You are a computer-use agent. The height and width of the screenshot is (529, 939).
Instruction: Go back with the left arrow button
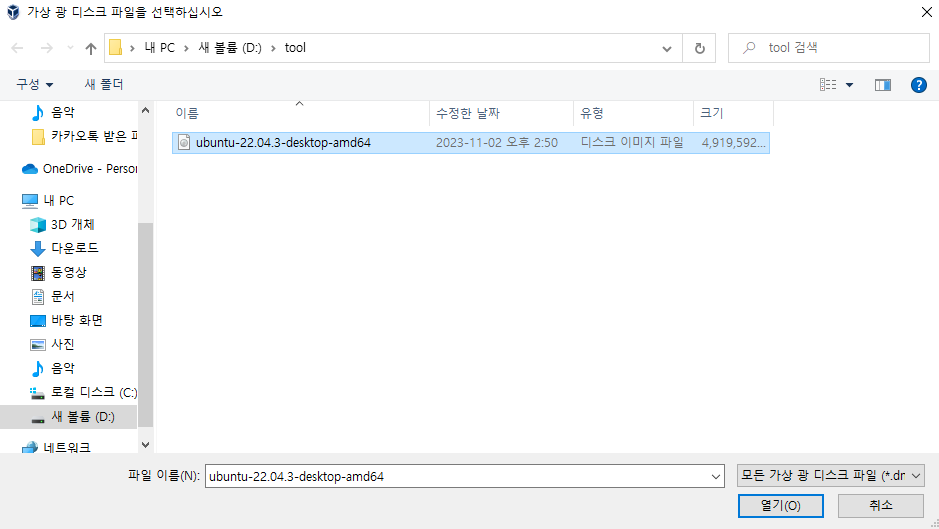[17, 48]
